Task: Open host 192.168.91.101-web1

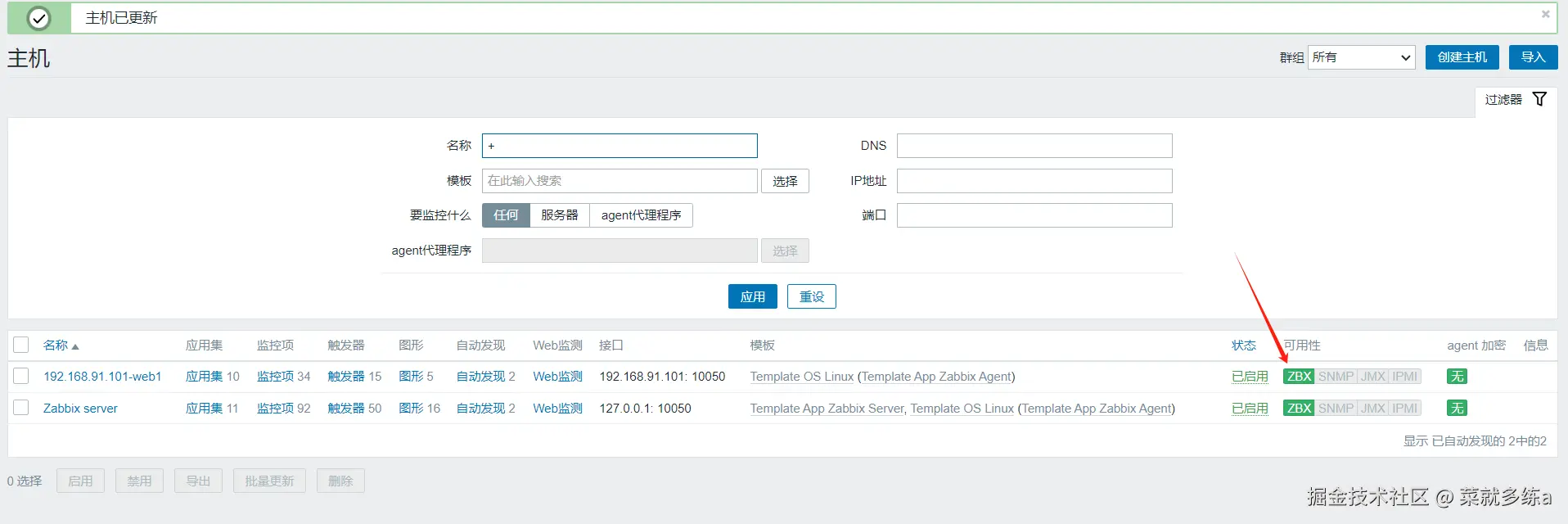Action: point(102,377)
